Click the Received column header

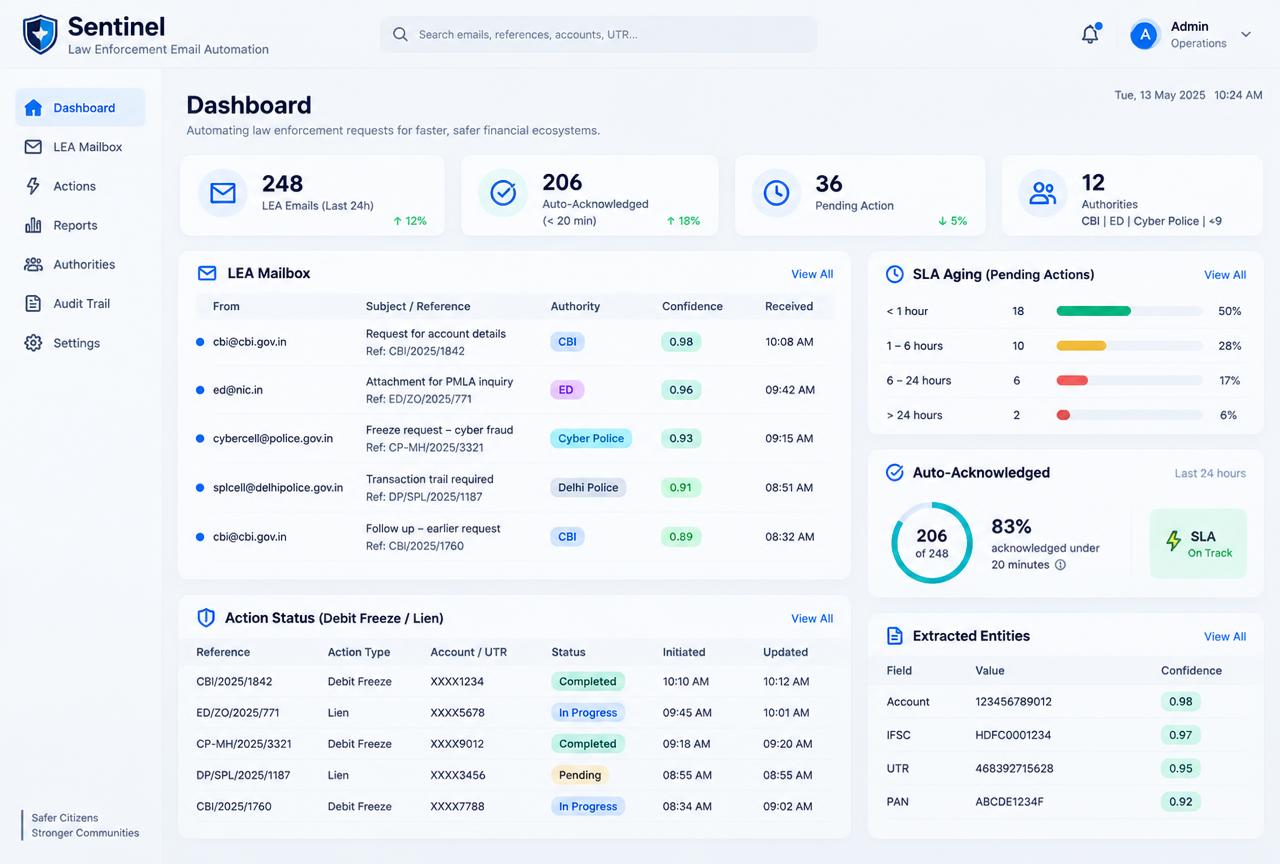789,307
